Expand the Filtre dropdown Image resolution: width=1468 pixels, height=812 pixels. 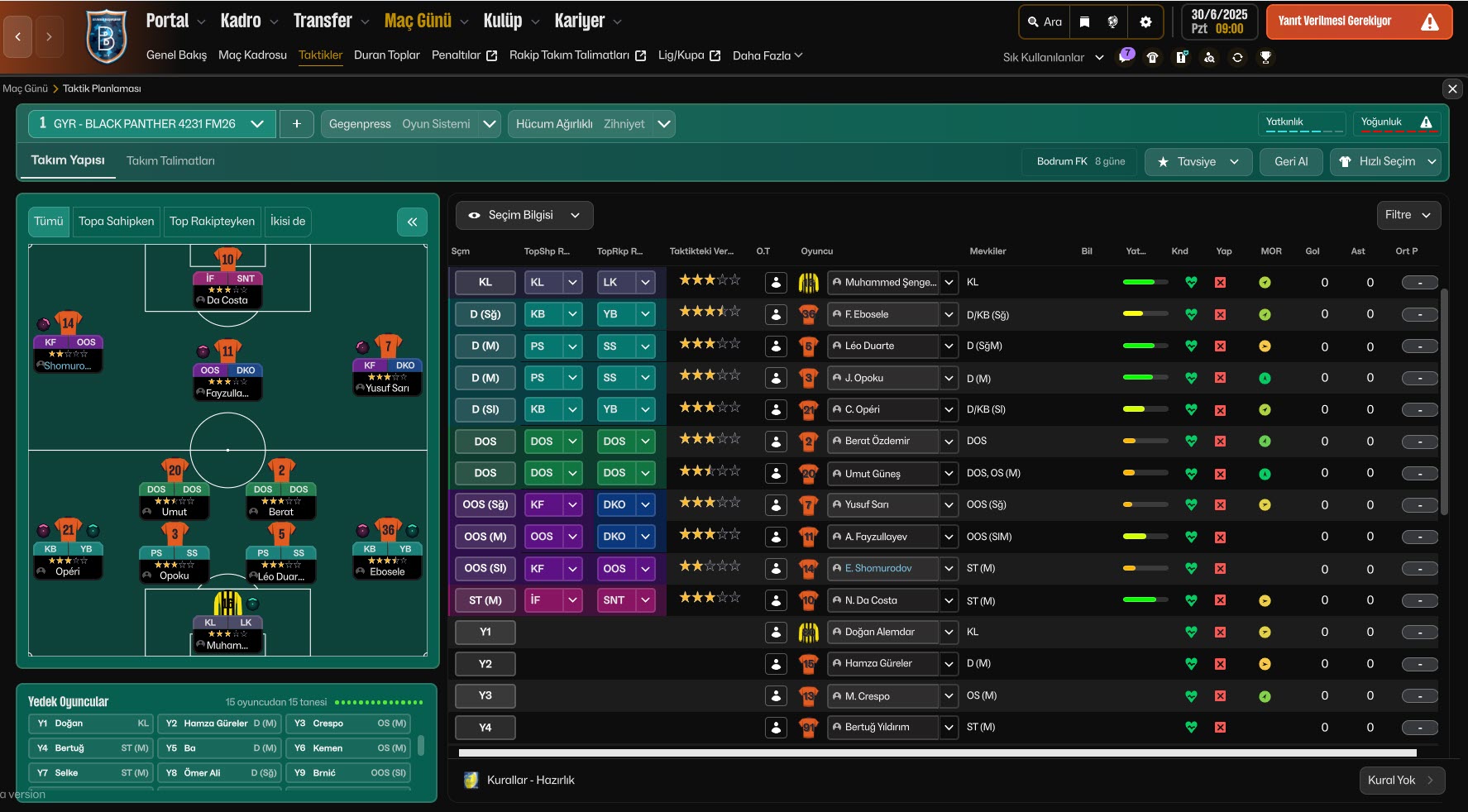pos(1408,215)
